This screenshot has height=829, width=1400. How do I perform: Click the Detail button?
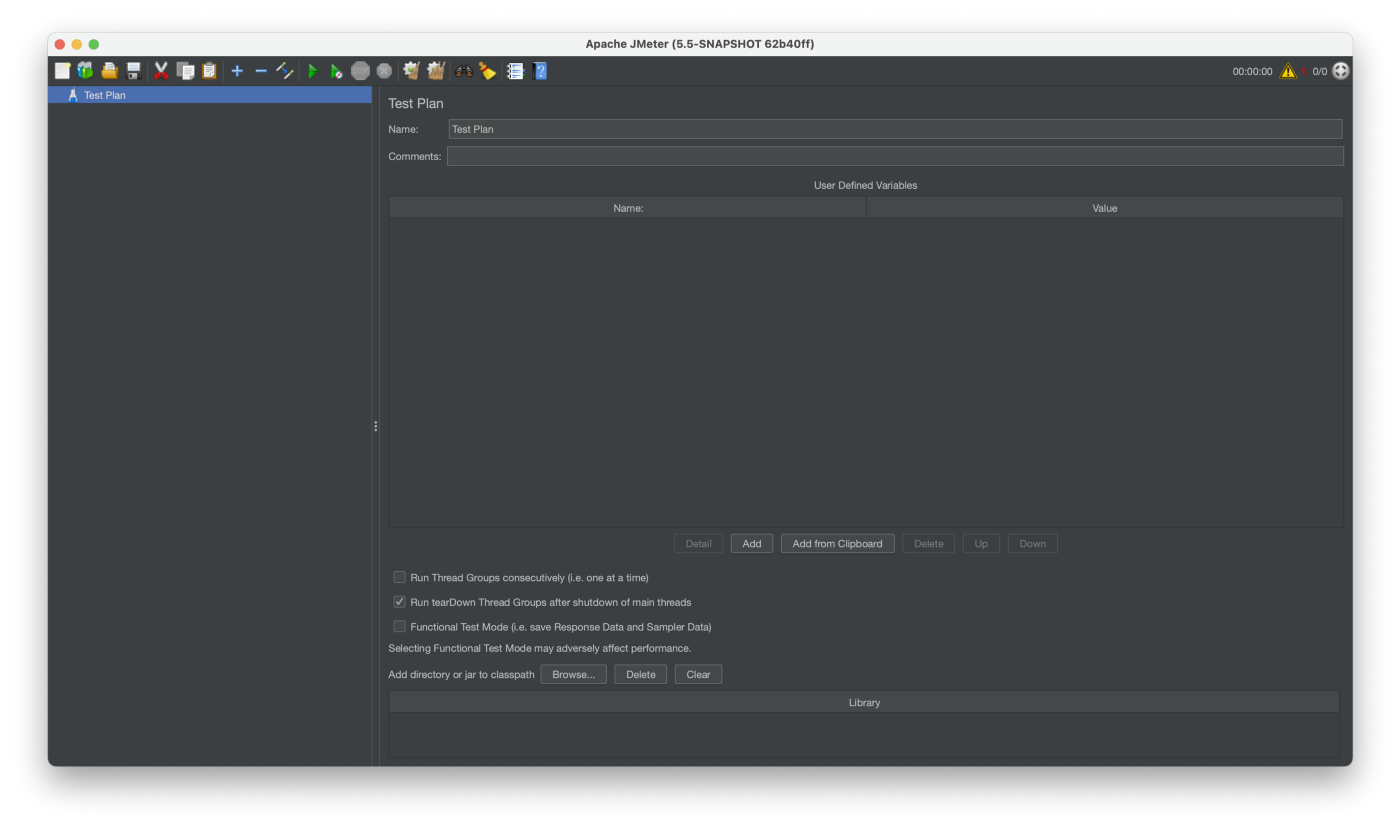click(x=699, y=544)
